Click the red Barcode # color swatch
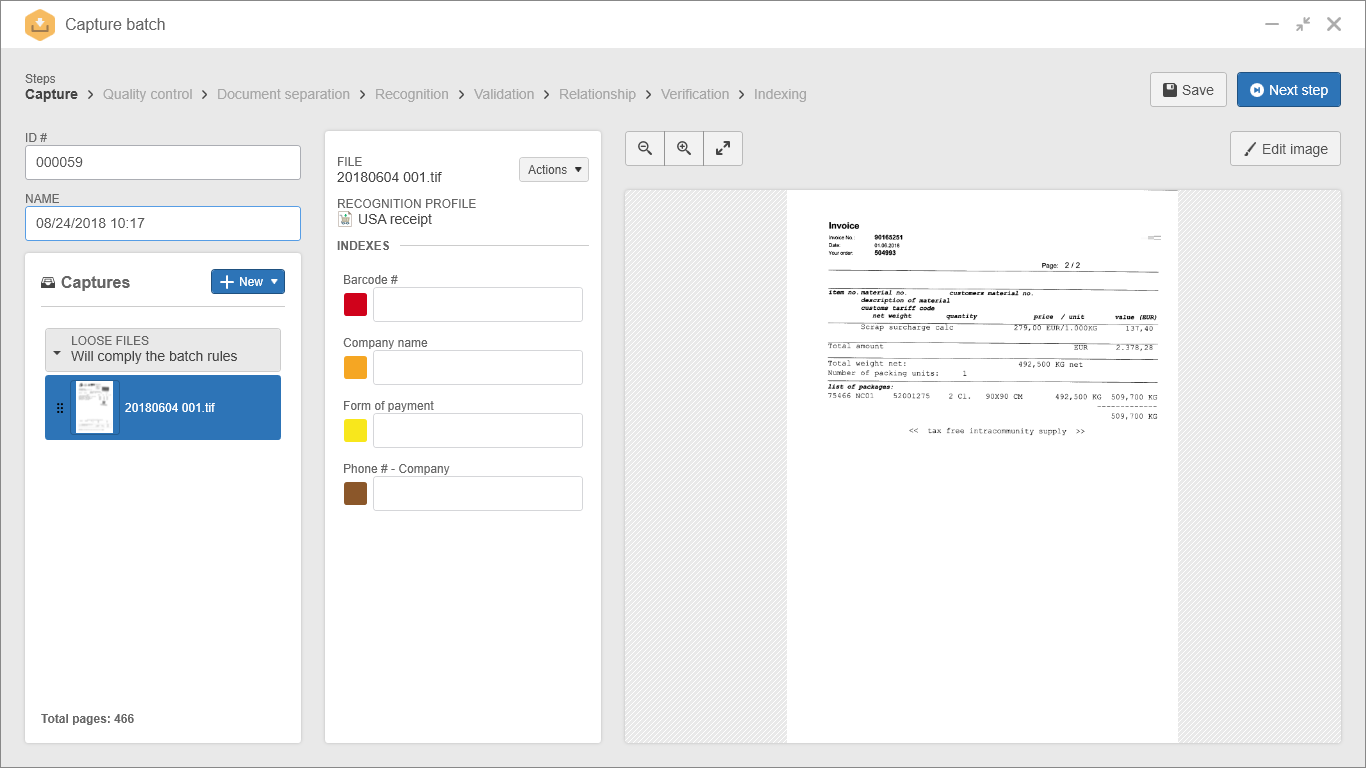Image resolution: width=1366 pixels, height=768 pixels. click(355, 305)
